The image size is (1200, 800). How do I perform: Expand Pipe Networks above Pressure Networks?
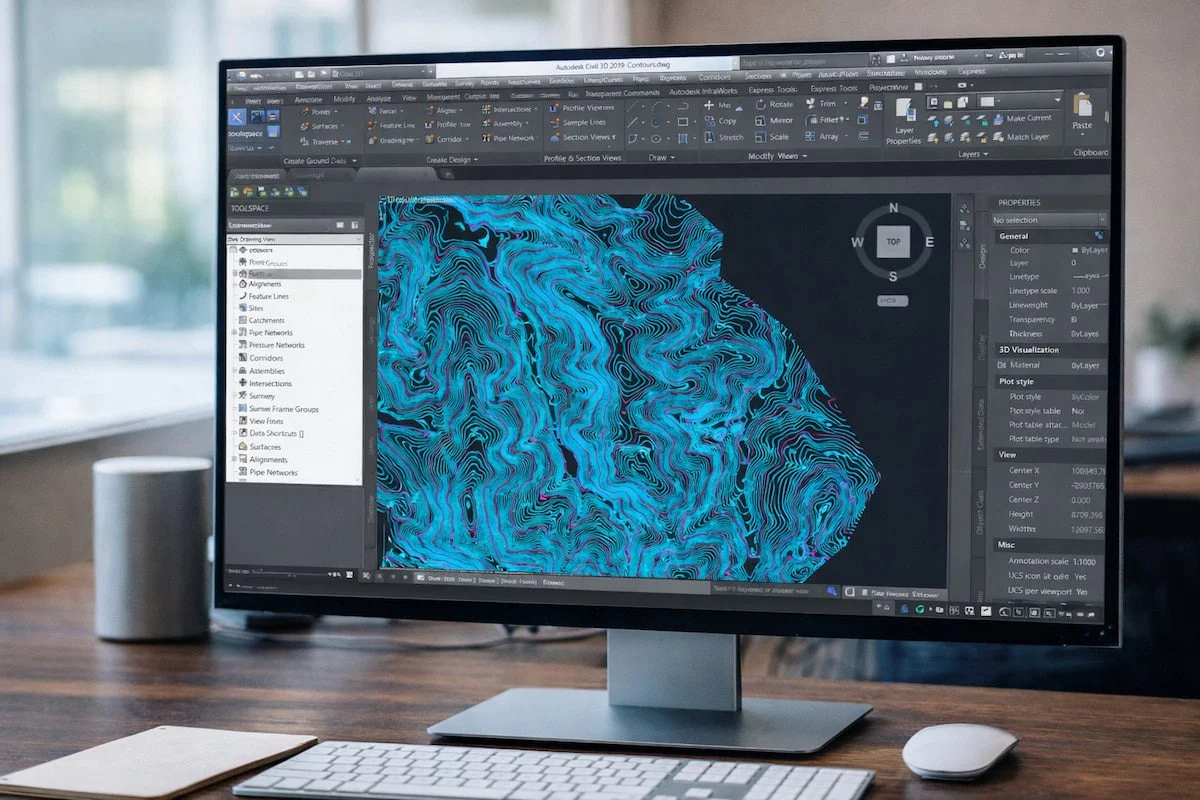coord(234,333)
